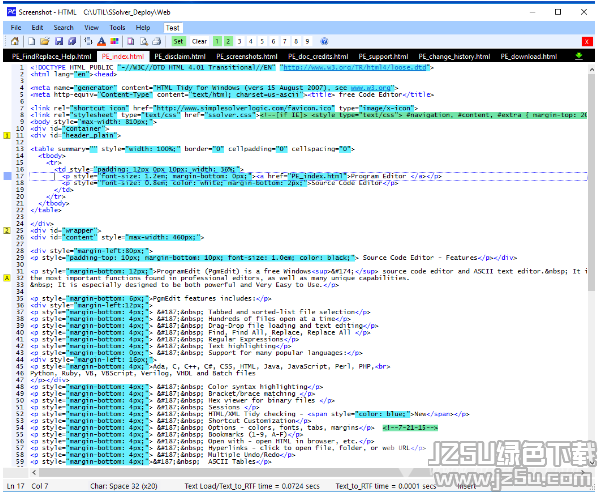Open the Help menu
598x492 pixels.
click(143, 27)
